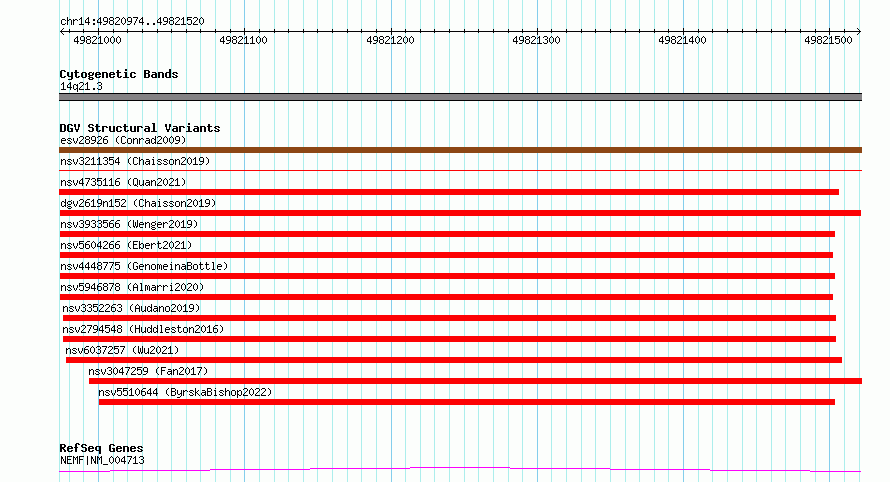Click ruler position 49821300
The height and width of the screenshot is (482, 890).
536,40
